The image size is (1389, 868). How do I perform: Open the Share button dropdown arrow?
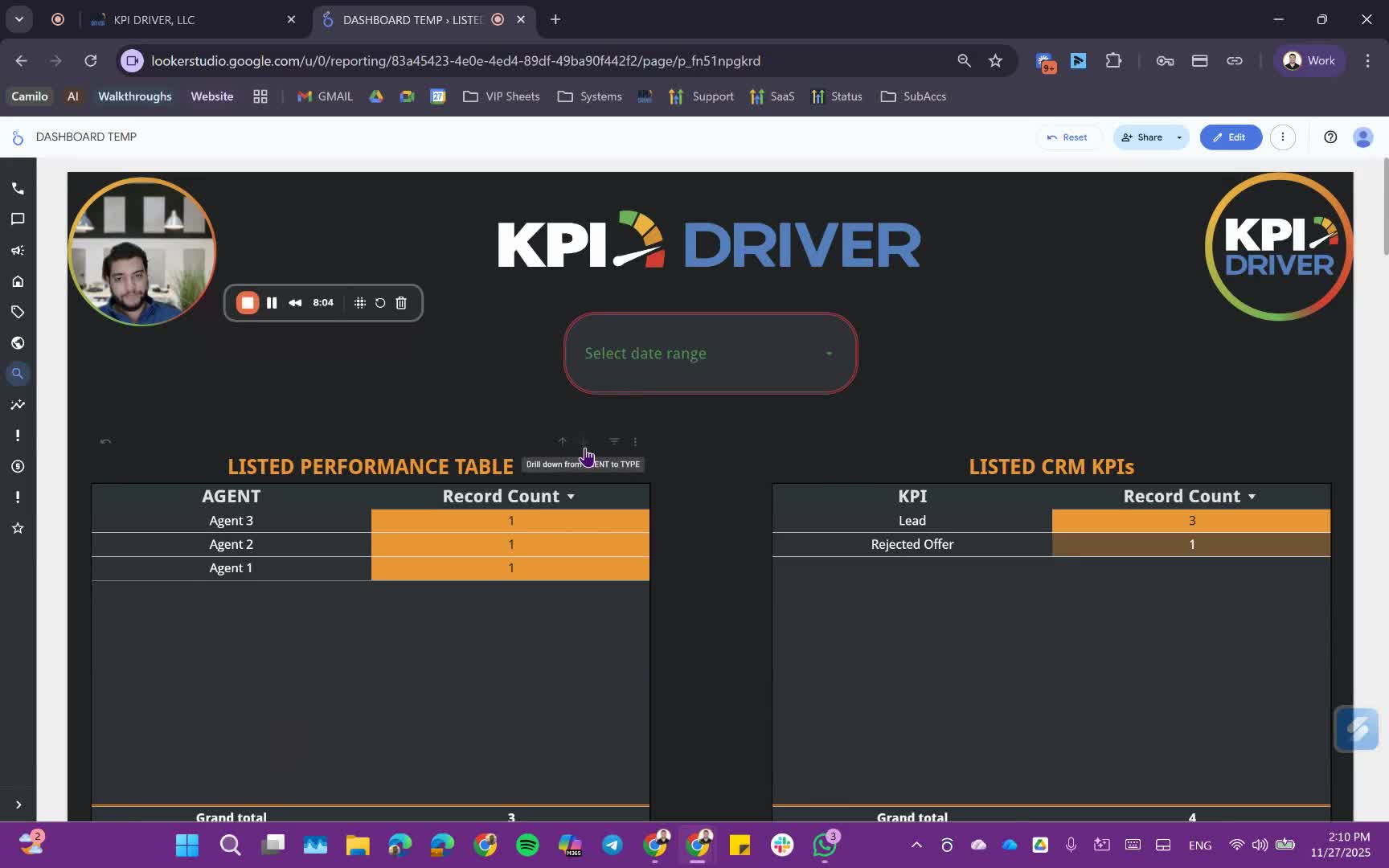coord(1179,137)
